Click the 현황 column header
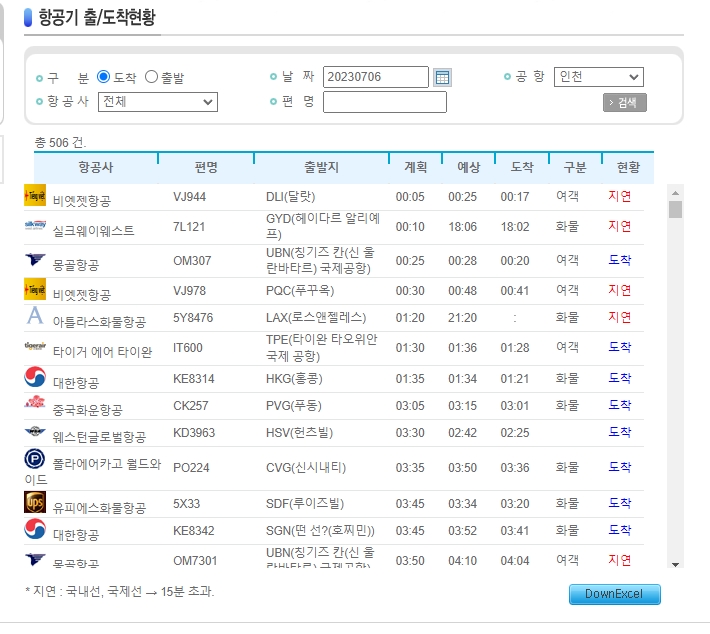Screen dimensions: 710x634 click(x=628, y=167)
